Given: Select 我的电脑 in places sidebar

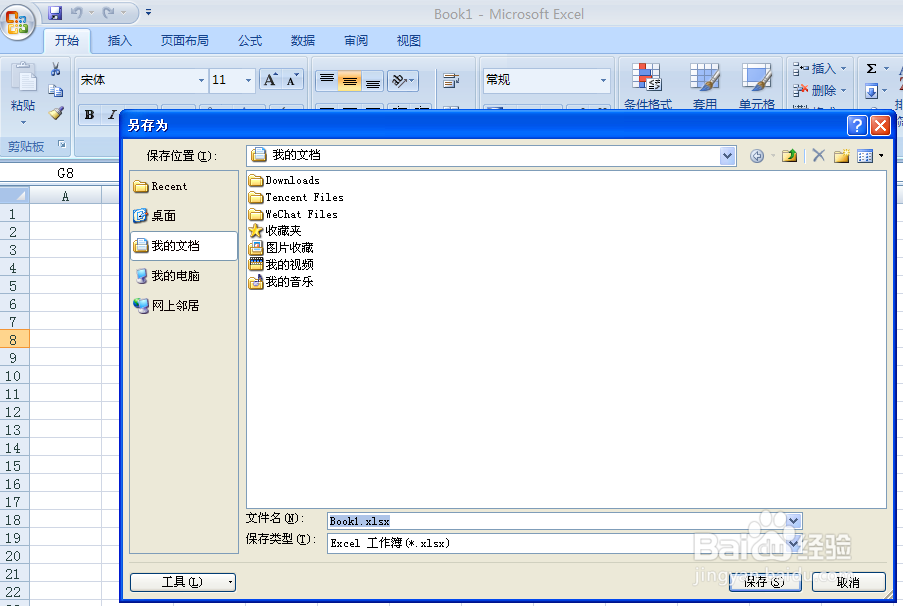Looking at the screenshot, I should [184, 276].
